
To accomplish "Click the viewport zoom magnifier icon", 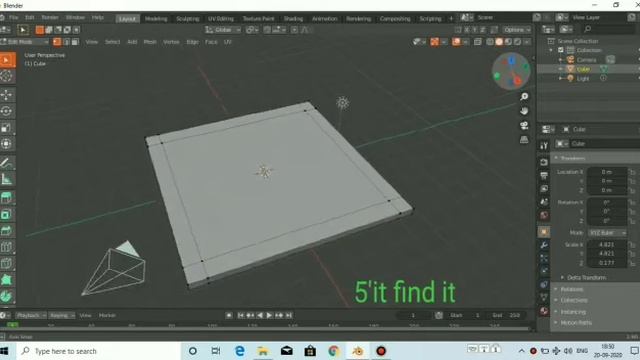I will point(524,96).
